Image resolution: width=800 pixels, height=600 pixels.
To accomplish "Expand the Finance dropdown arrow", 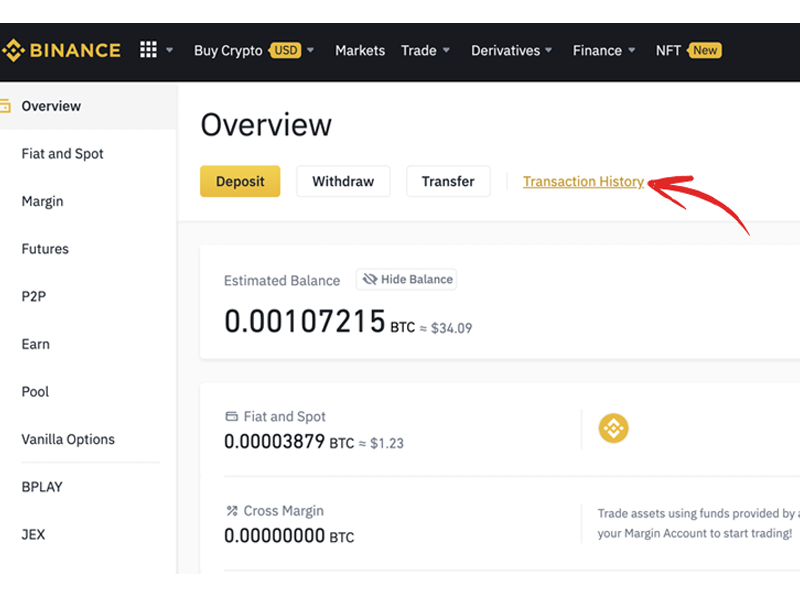I will [632, 50].
